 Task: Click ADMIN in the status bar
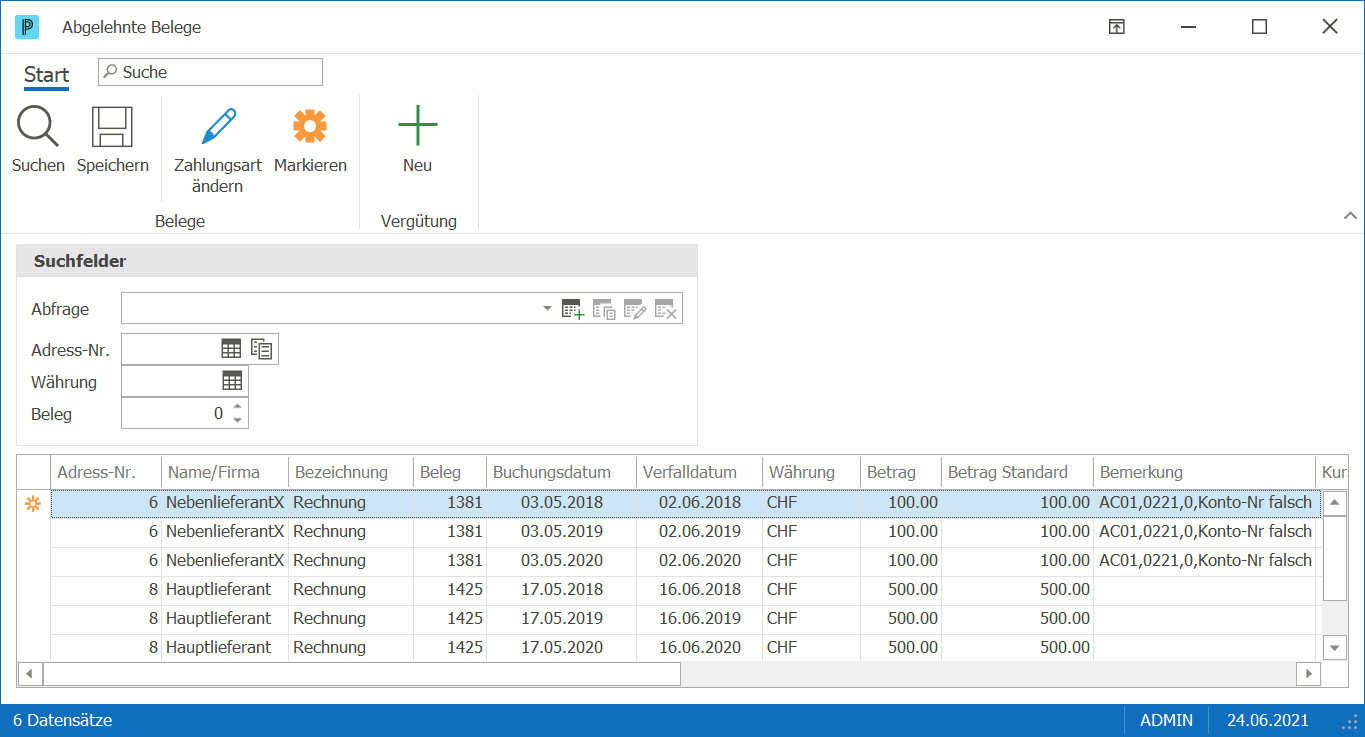[1166, 720]
